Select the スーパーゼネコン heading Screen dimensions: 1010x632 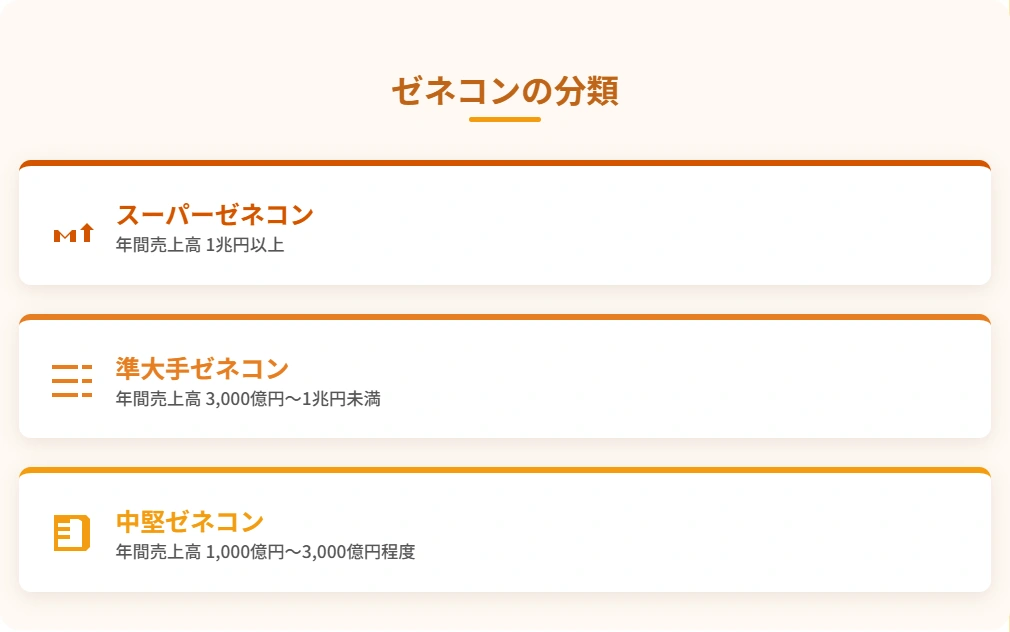click(214, 215)
